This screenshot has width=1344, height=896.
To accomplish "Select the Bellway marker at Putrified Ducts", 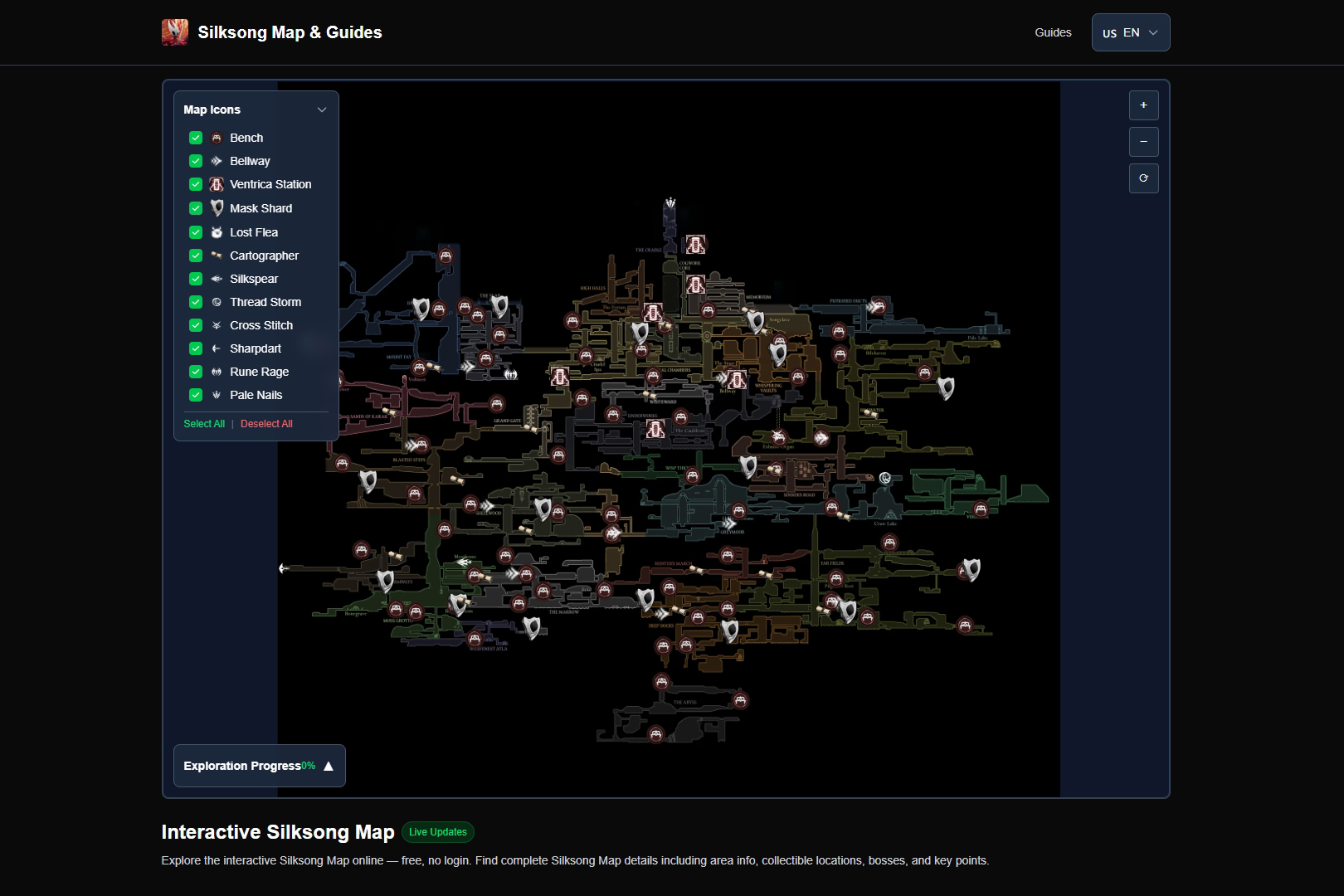I will (873, 307).
